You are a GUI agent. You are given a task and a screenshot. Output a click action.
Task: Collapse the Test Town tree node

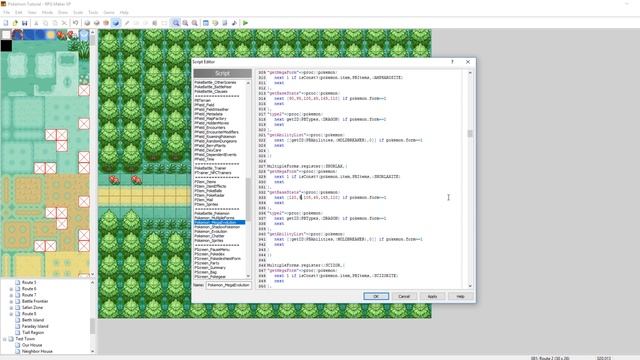[x=5, y=339]
